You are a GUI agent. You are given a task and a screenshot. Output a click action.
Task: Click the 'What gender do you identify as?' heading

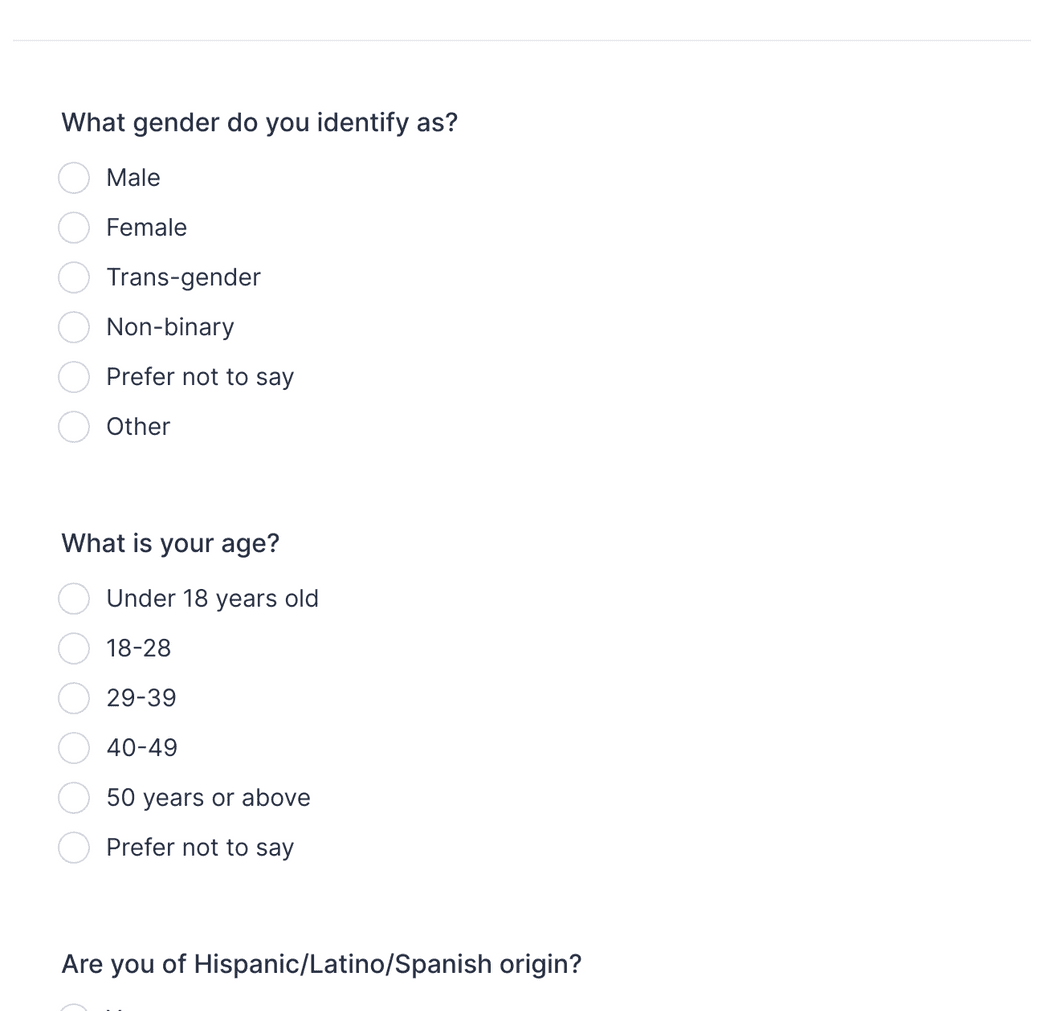pos(259,122)
